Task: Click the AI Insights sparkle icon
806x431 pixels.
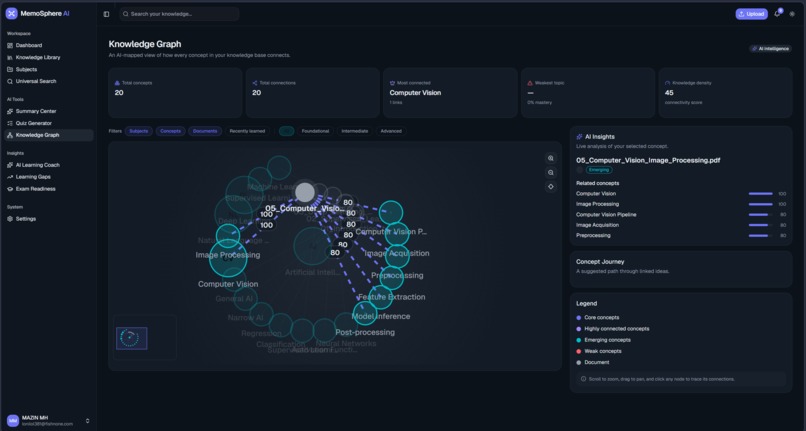Action: pos(579,137)
